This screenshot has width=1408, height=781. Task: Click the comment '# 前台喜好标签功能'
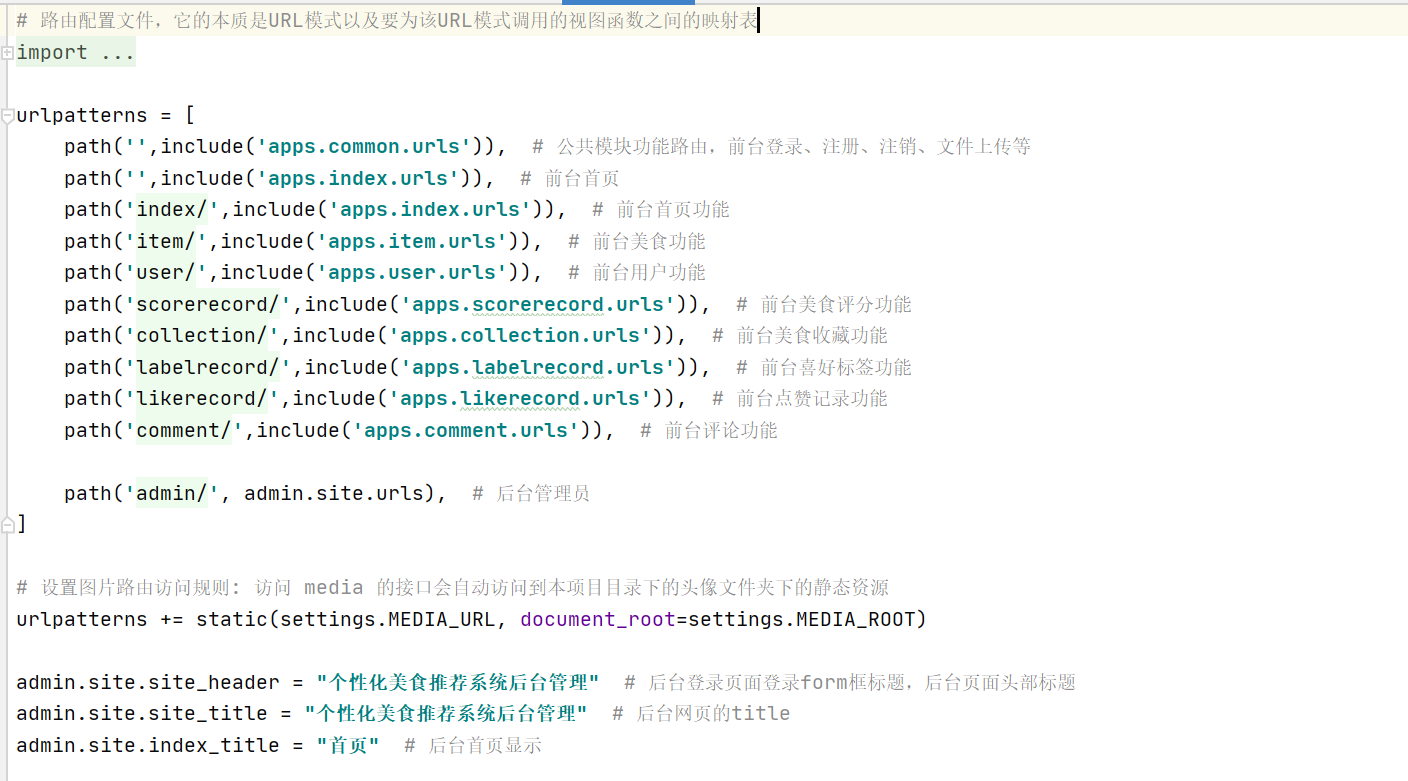tap(824, 367)
